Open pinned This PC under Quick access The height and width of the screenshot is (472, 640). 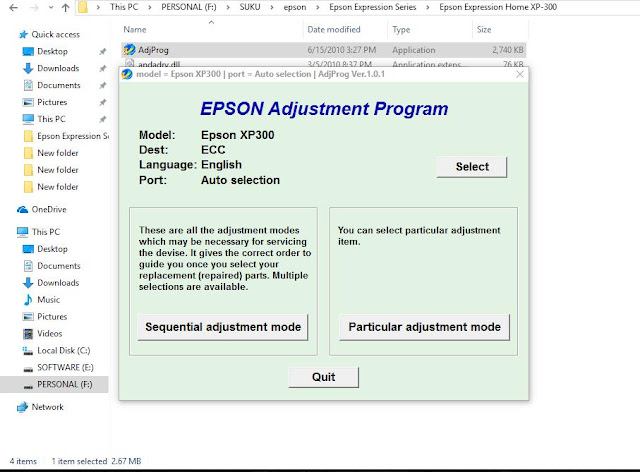coord(51,119)
